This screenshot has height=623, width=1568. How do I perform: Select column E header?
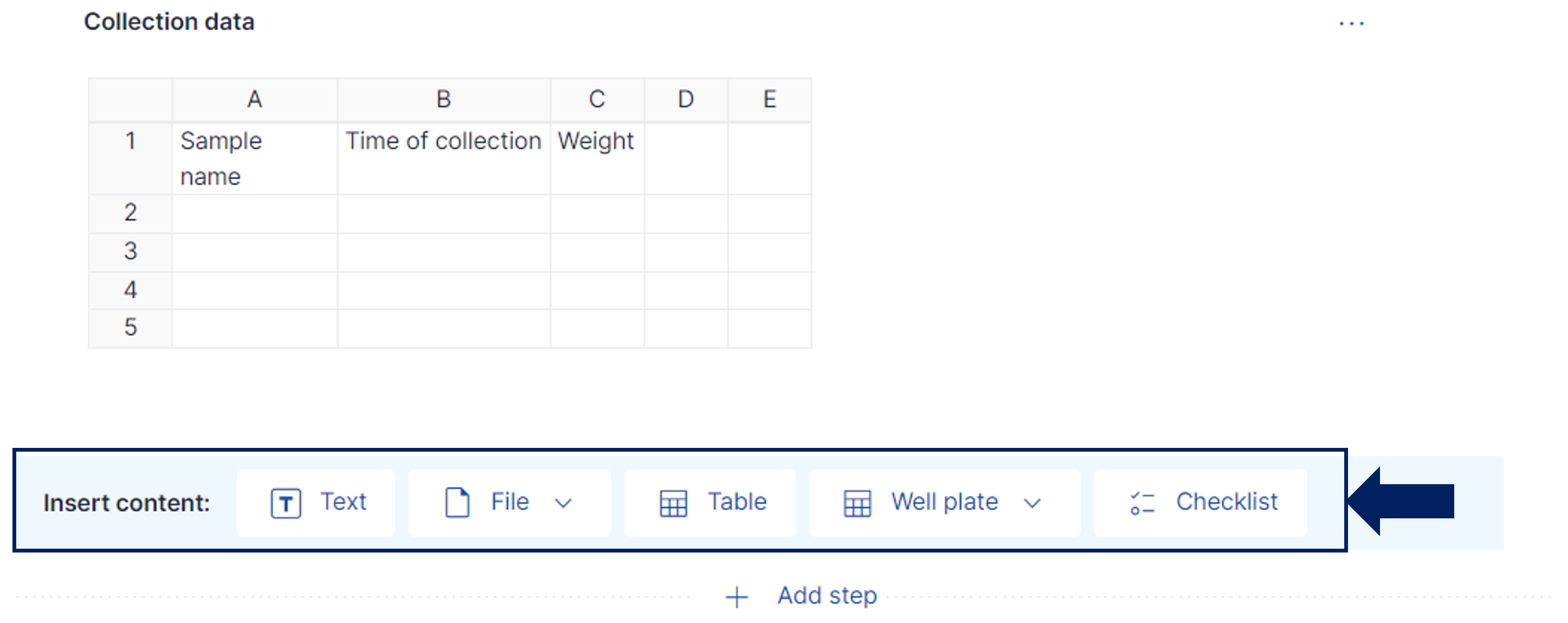coord(769,99)
